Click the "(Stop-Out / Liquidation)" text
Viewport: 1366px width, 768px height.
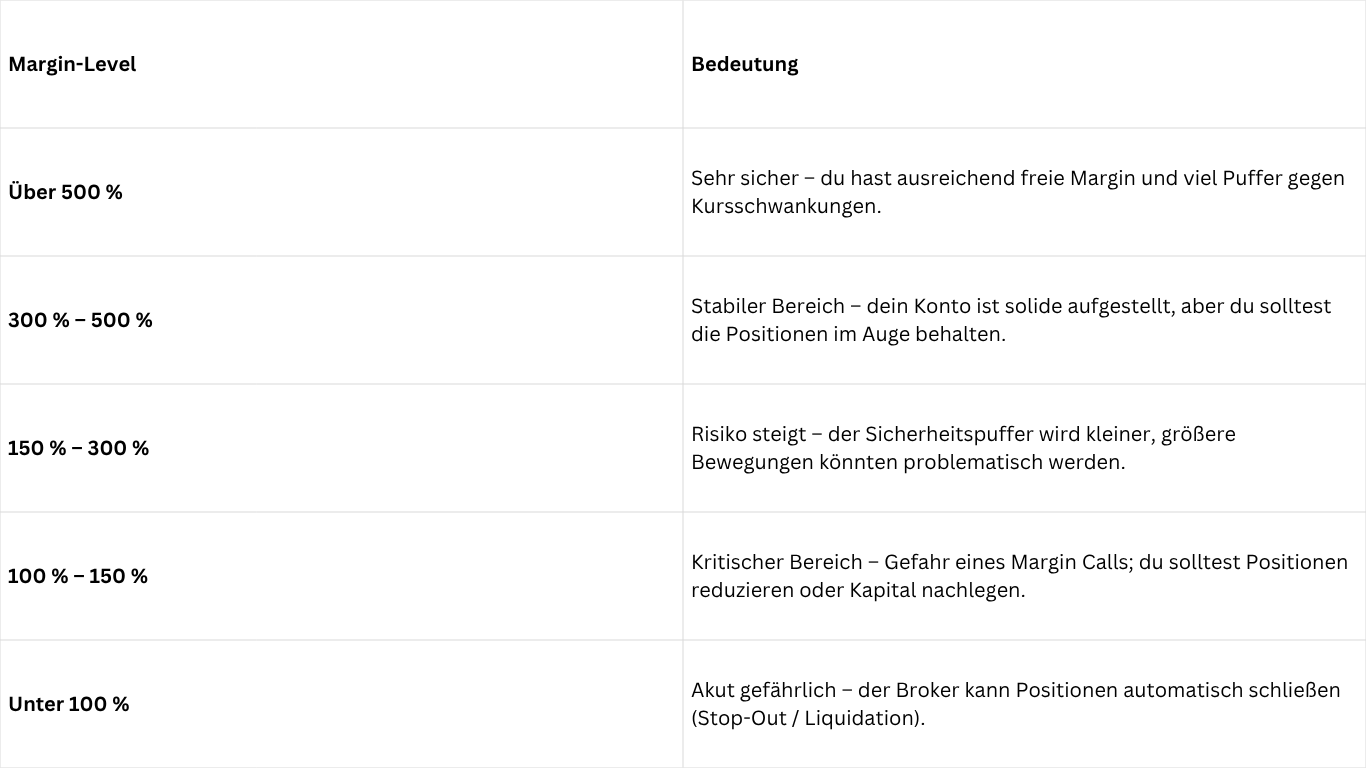click(808, 718)
